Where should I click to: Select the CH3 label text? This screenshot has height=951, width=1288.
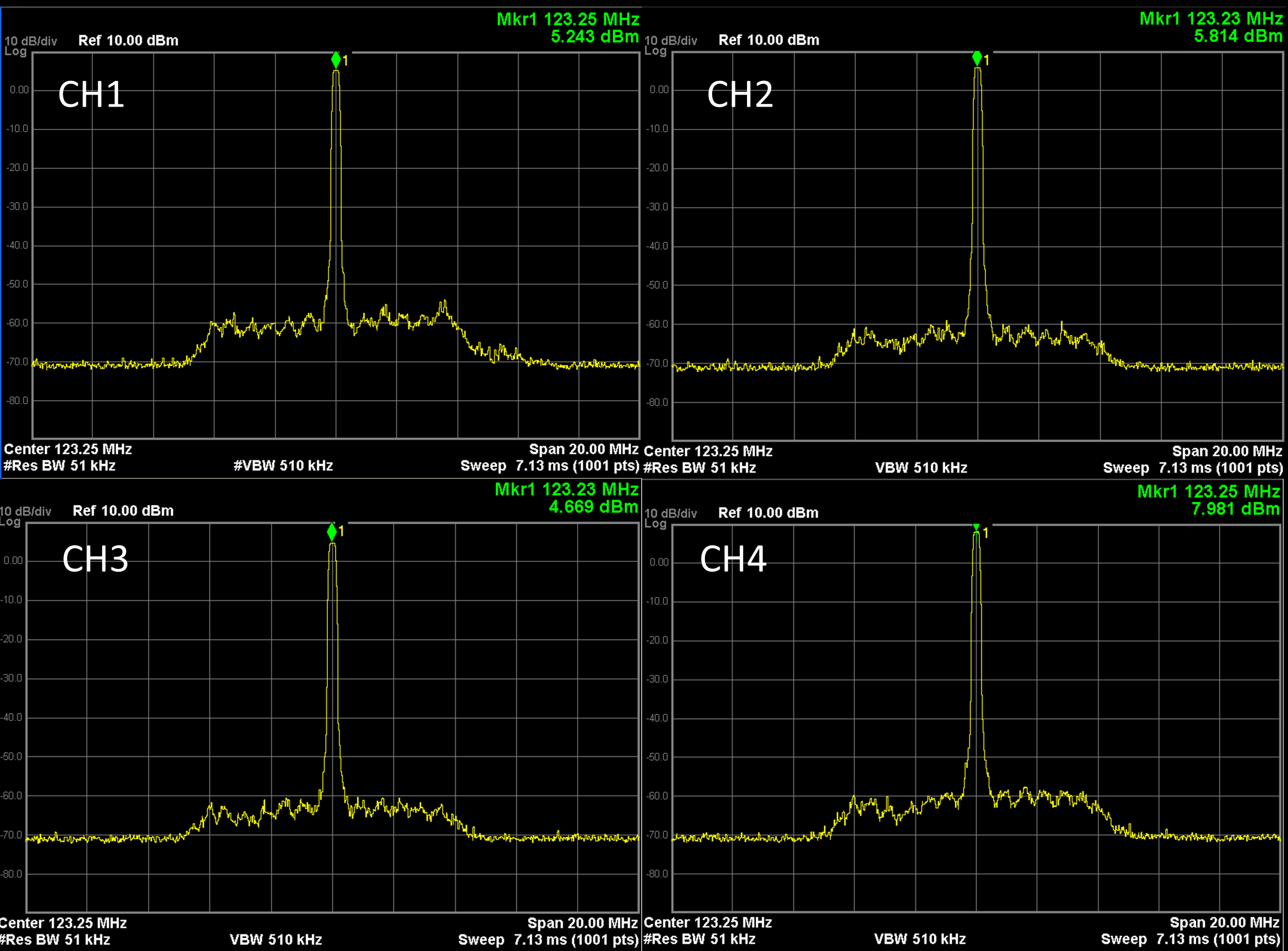click(95, 559)
